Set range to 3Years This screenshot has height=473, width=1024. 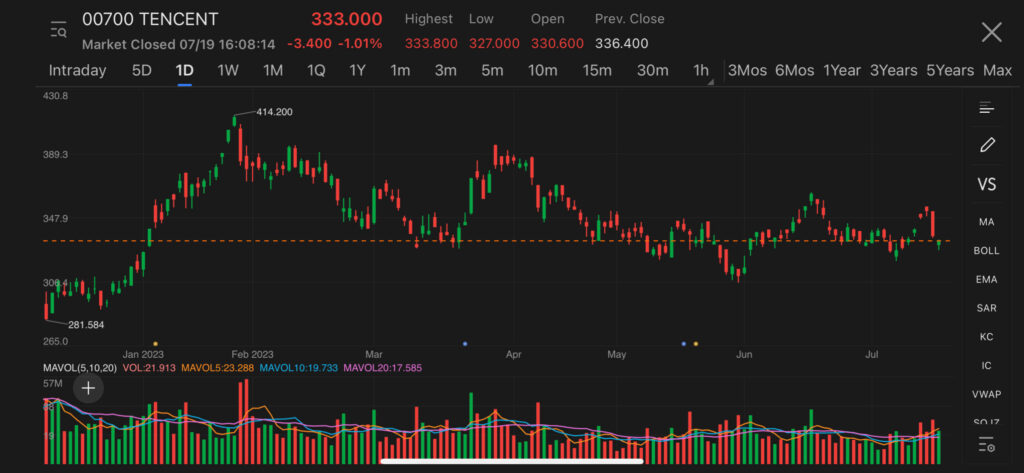893,71
